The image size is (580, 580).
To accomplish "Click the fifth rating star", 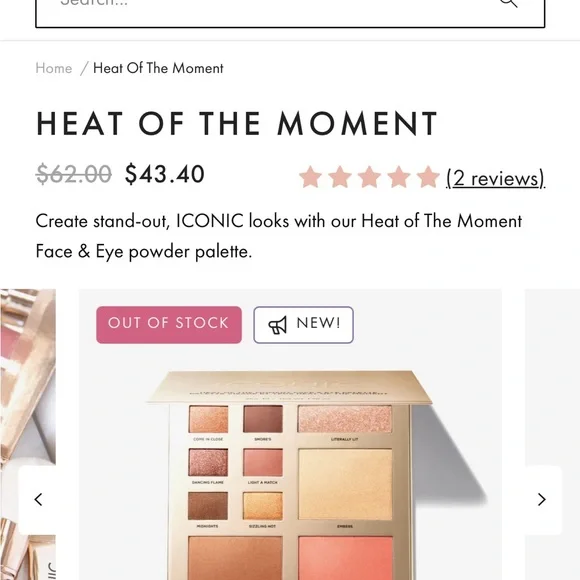I will (x=428, y=177).
